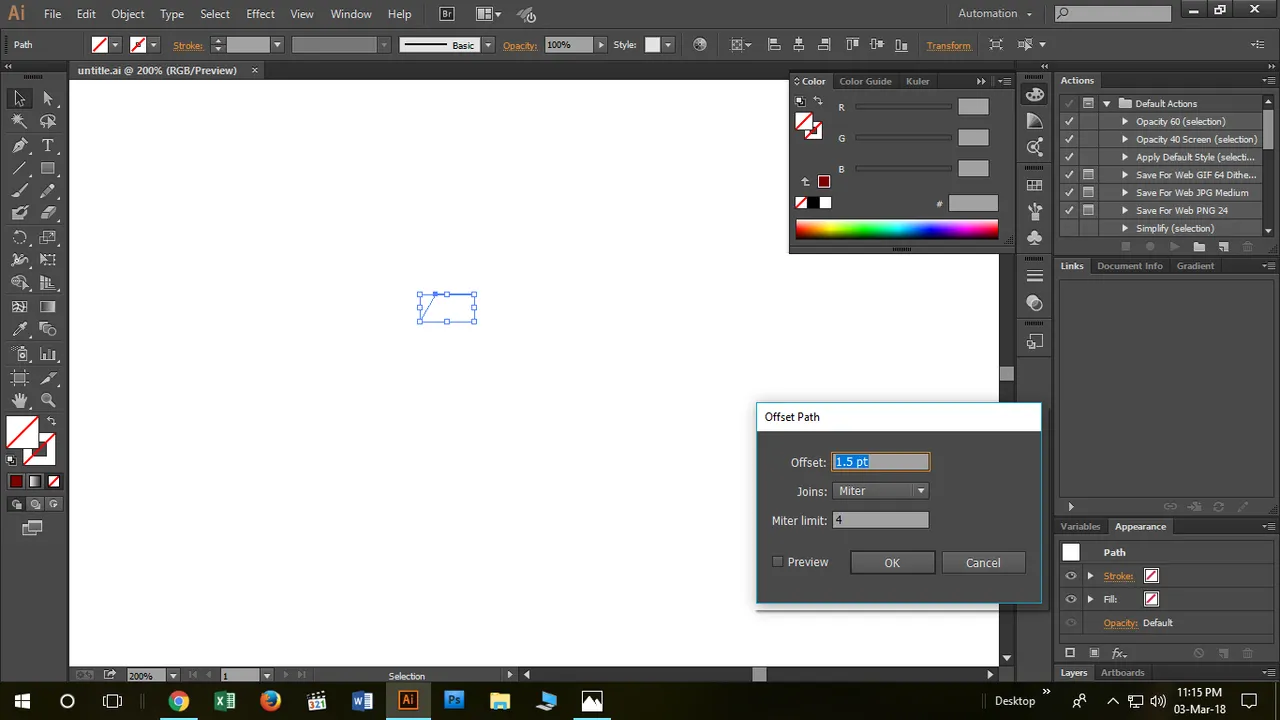The height and width of the screenshot is (720, 1280).
Task: Select the Gradient tool
Action: [x=47, y=306]
